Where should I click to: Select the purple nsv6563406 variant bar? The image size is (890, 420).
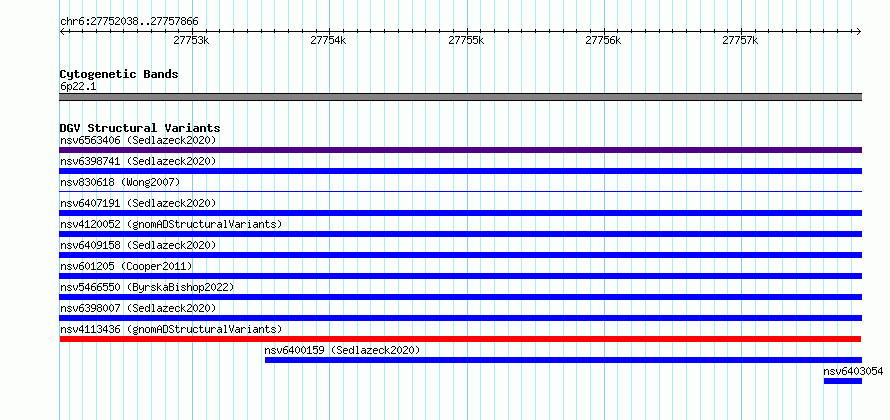coord(461,150)
